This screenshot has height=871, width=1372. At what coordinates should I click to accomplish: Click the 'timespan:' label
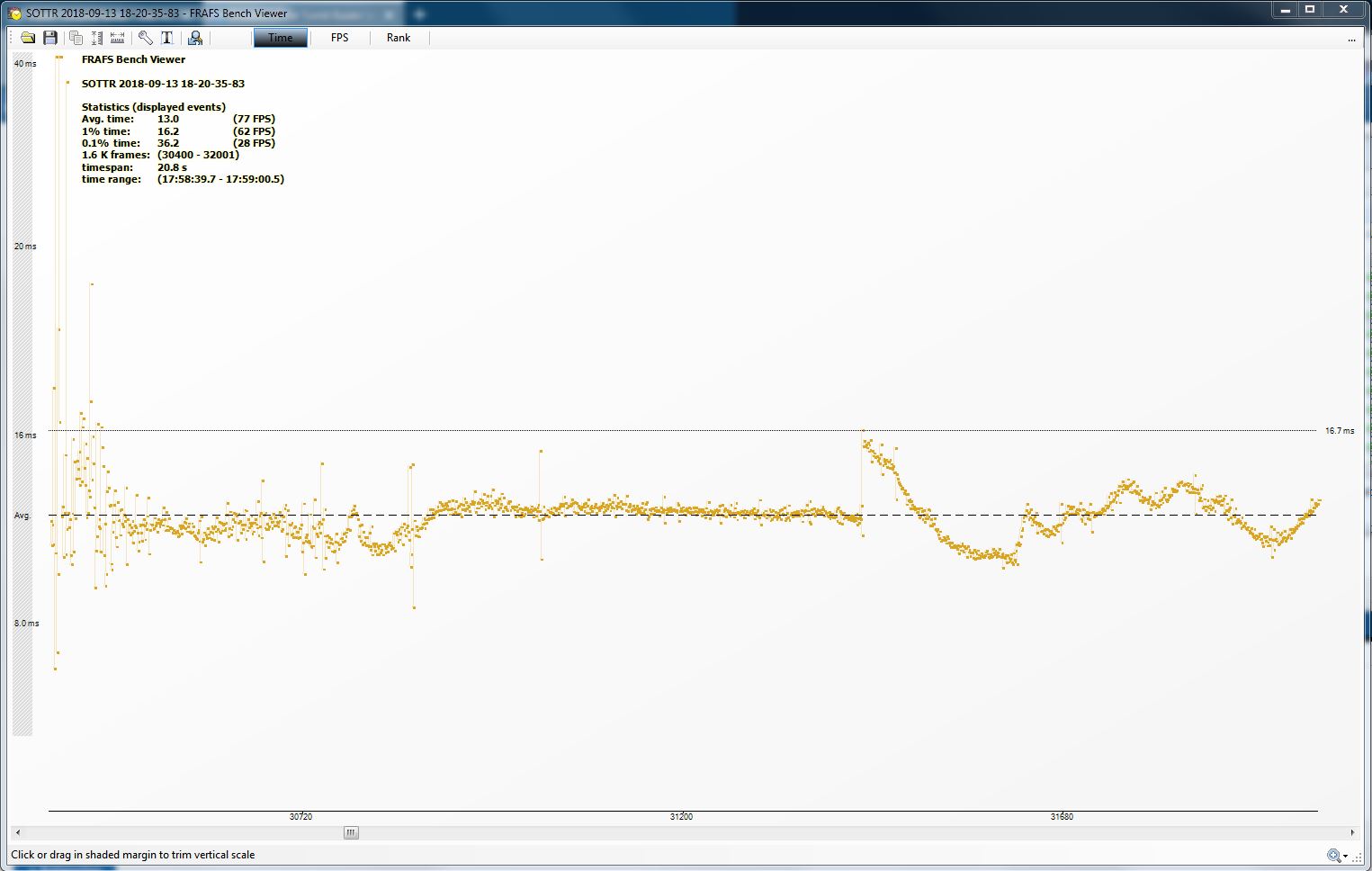[x=107, y=167]
